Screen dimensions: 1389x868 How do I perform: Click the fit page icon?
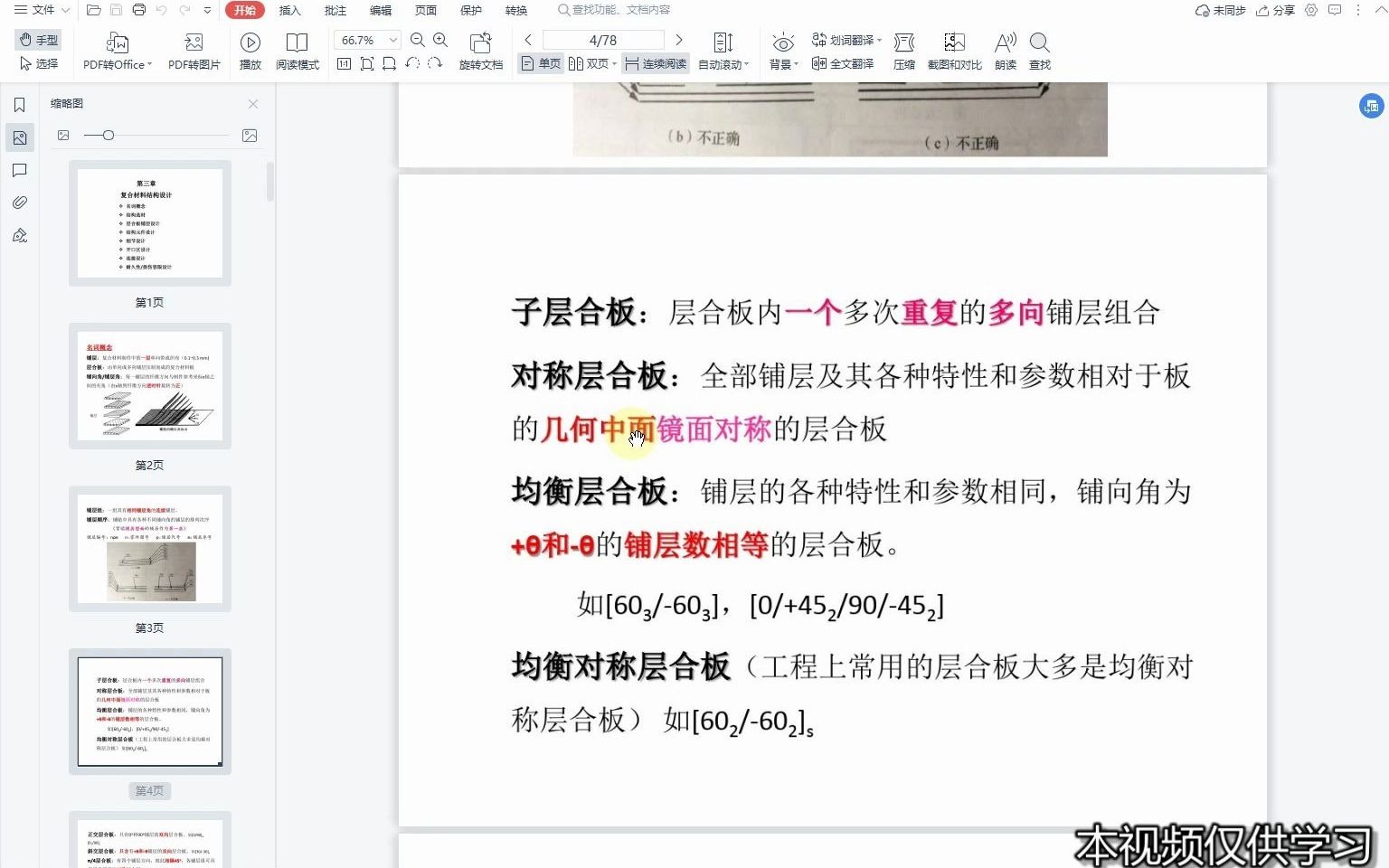tap(366, 63)
